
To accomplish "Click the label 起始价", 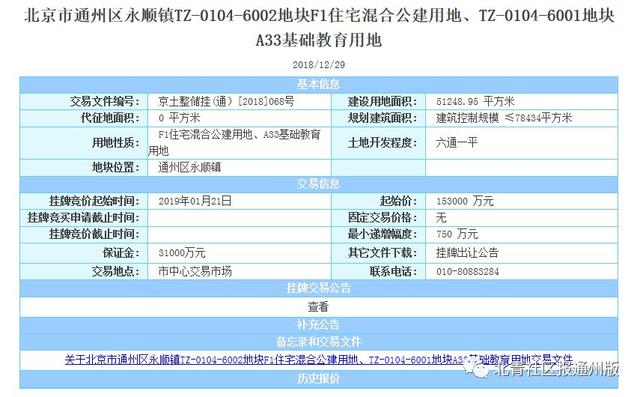I will pos(398,201).
